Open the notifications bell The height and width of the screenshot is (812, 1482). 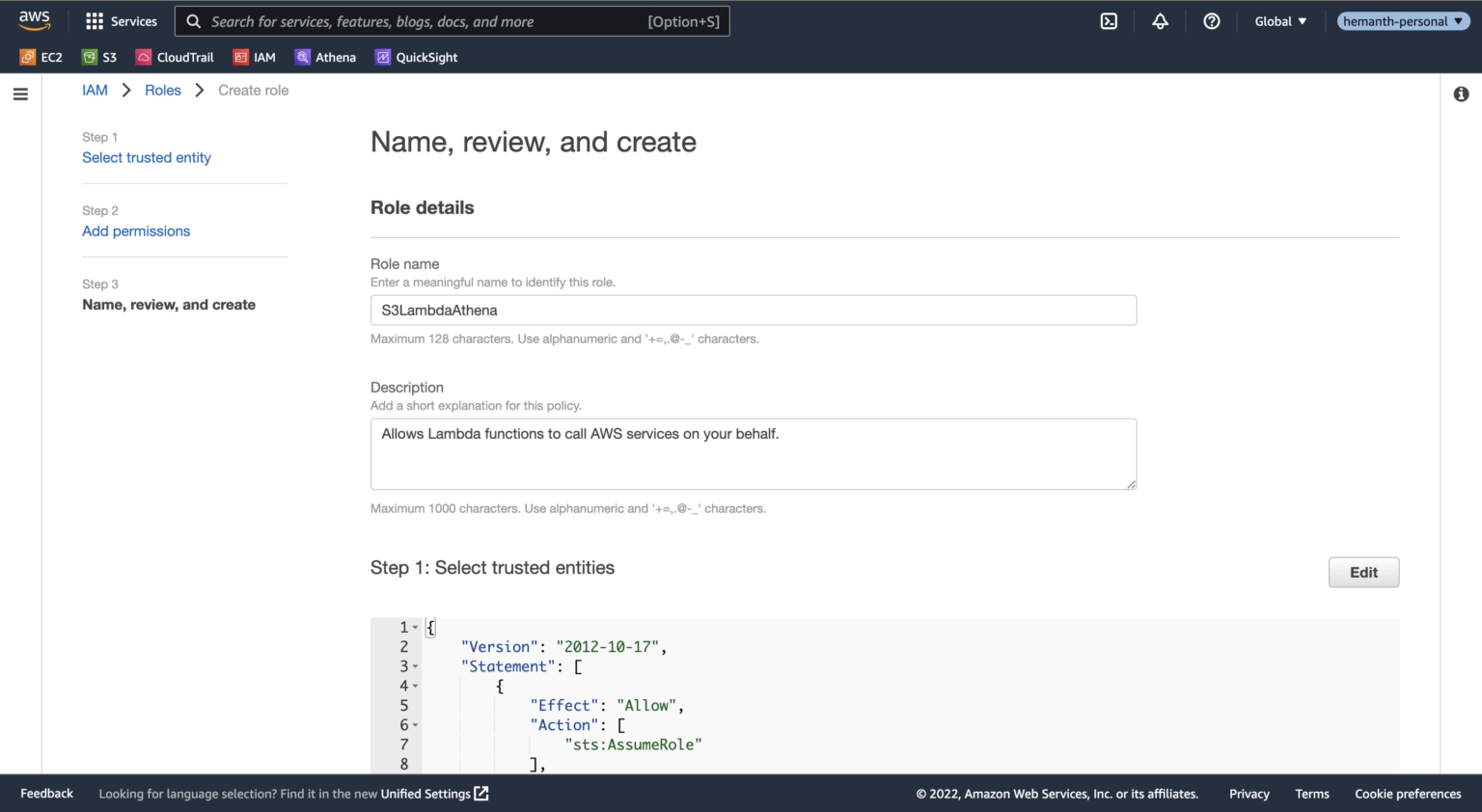point(1160,20)
